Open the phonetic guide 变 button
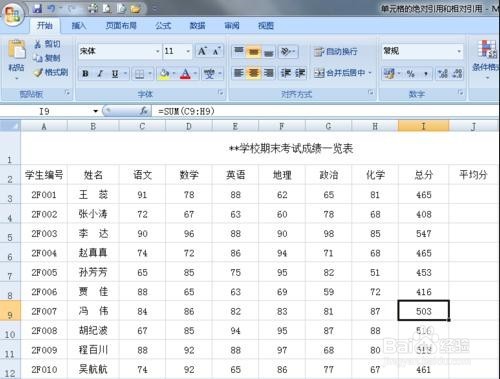 [209, 74]
